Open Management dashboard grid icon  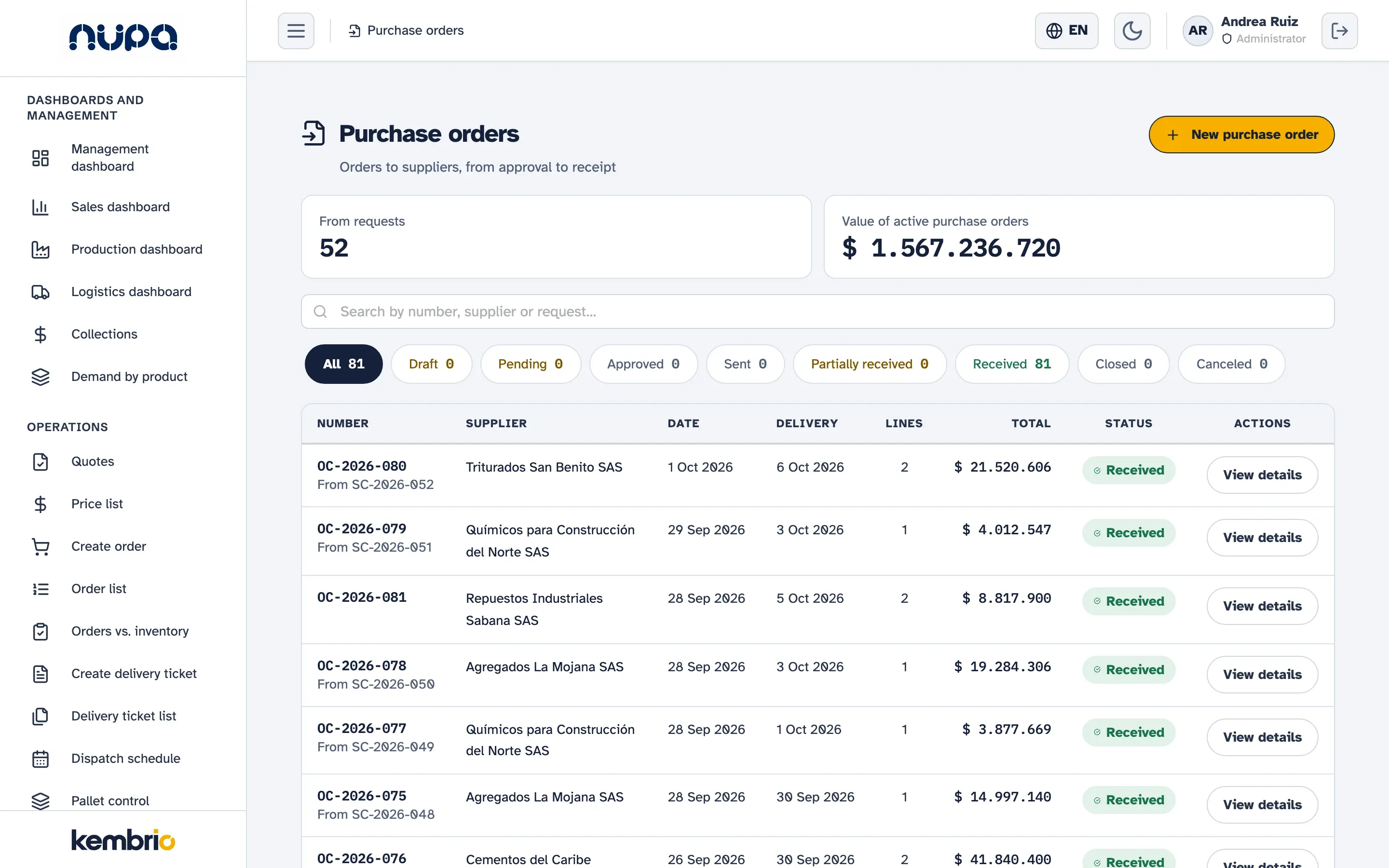point(40,158)
